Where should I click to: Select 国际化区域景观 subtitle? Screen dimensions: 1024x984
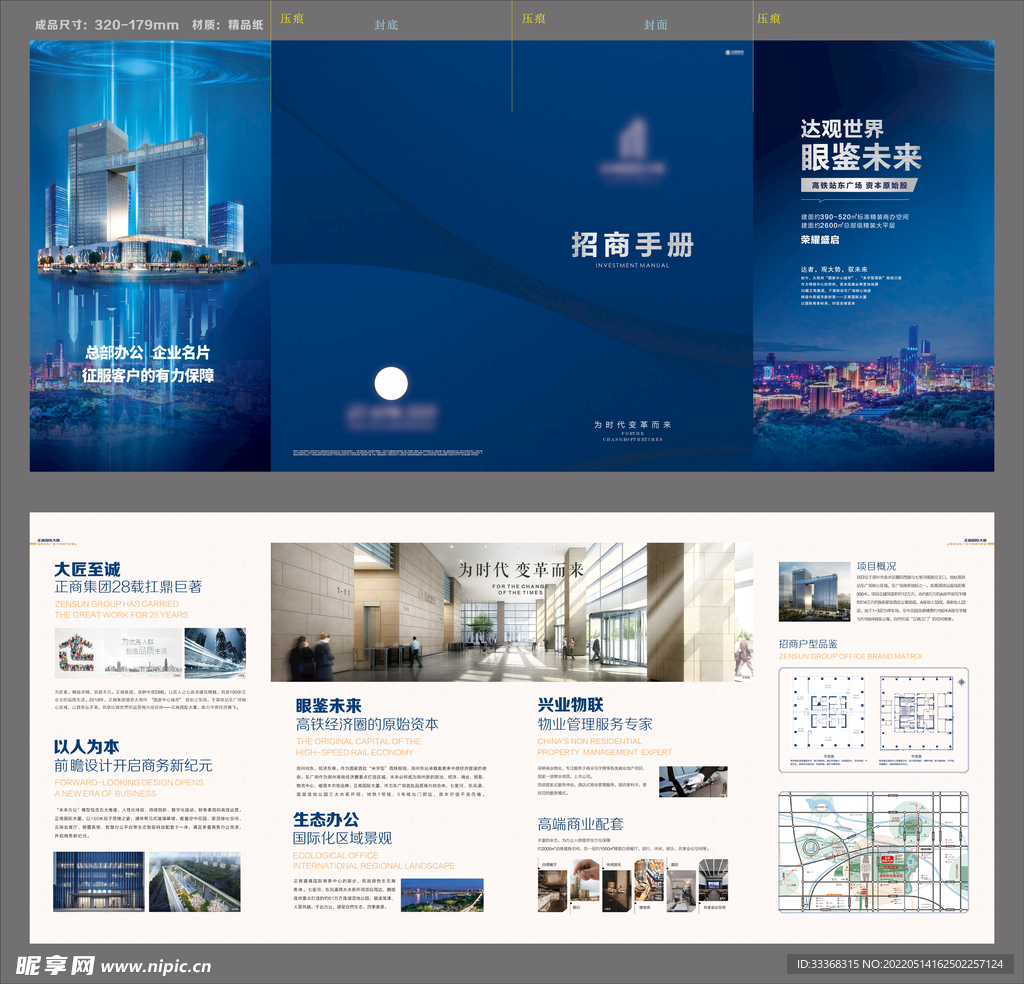click(x=342, y=838)
